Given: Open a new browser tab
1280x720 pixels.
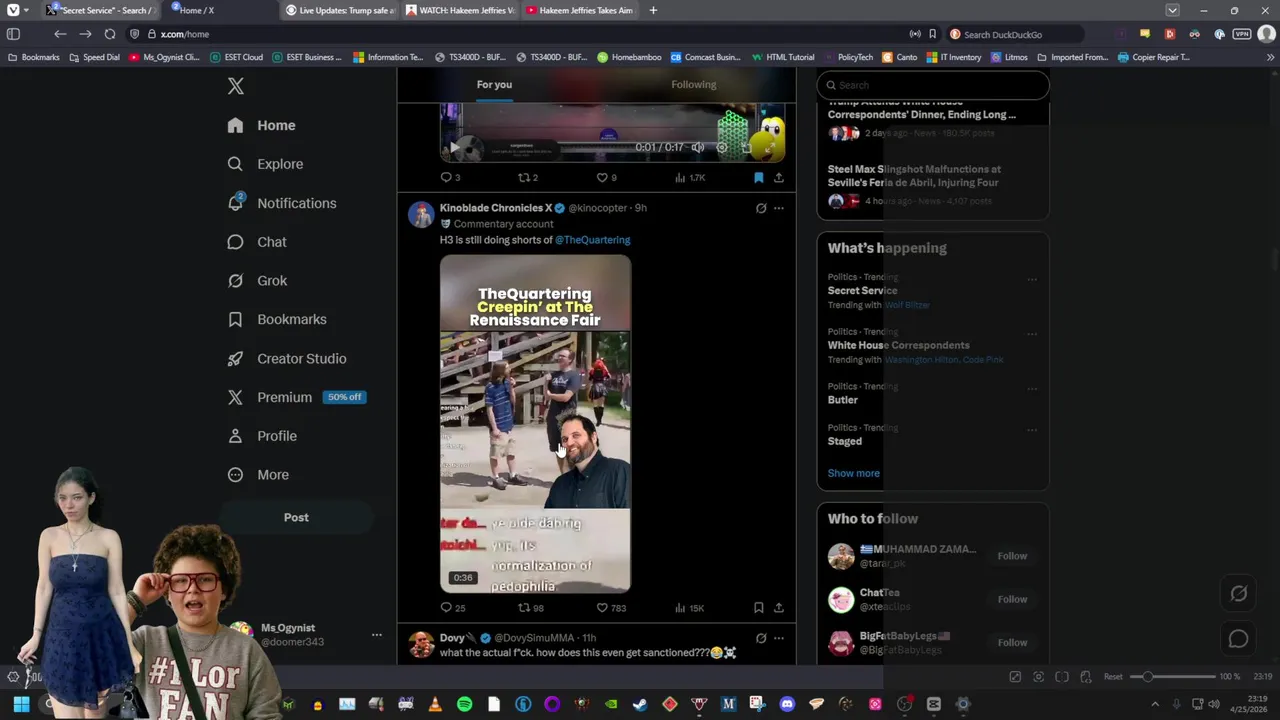Looking at the screenshot, I should 653,10.
